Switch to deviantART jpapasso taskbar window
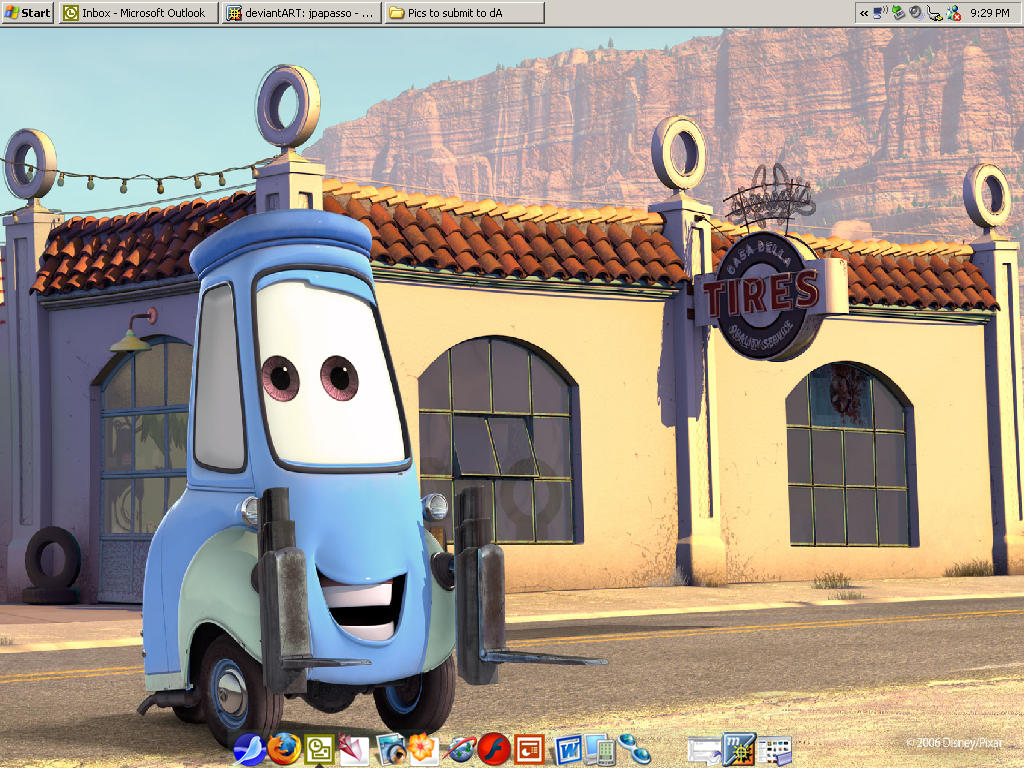The height and width of the screenshot is (768, 1024). coord(302,12)
